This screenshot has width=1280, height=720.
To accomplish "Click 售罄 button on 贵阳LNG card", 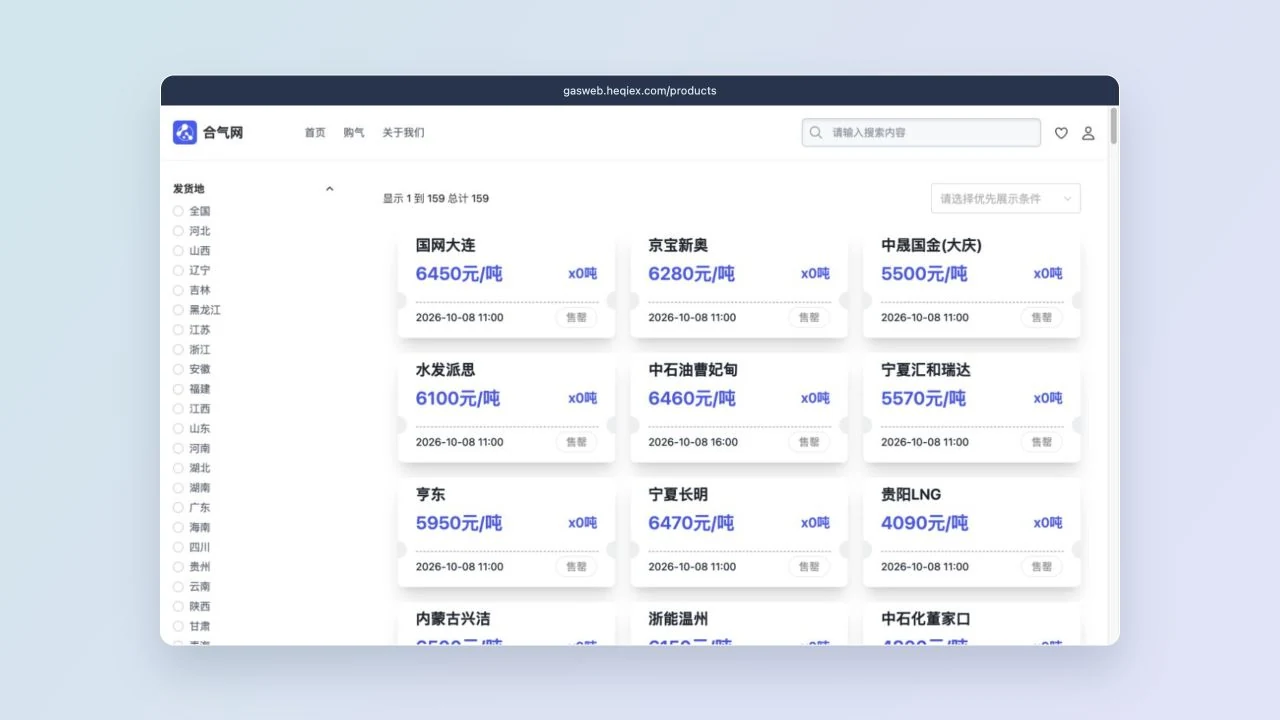I will pyautogui.click(x=1042, y=567).
